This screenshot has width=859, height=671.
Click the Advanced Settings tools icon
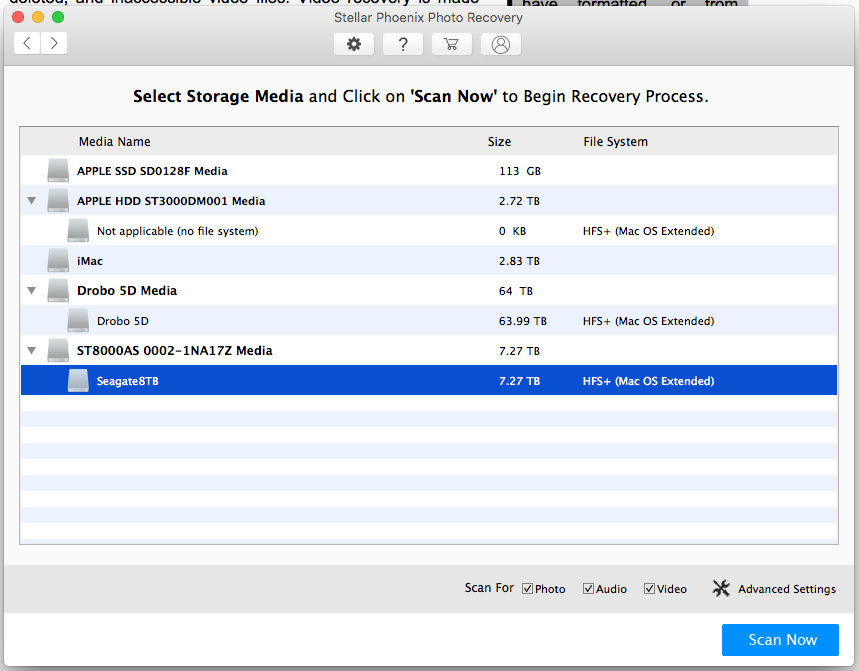click(721, 589)
